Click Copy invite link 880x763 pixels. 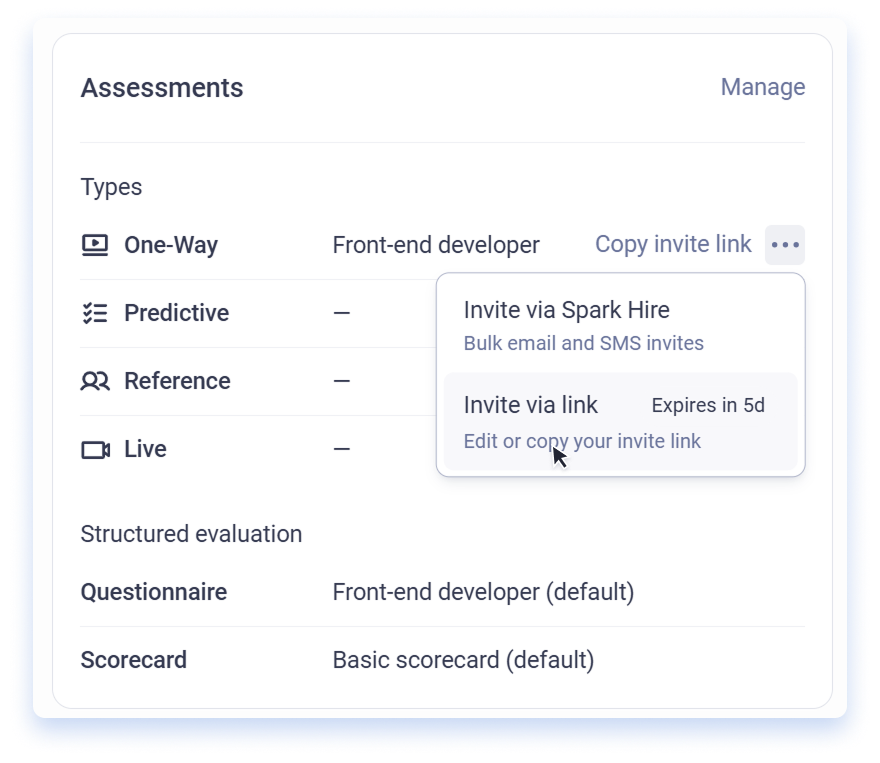(673, 244)
